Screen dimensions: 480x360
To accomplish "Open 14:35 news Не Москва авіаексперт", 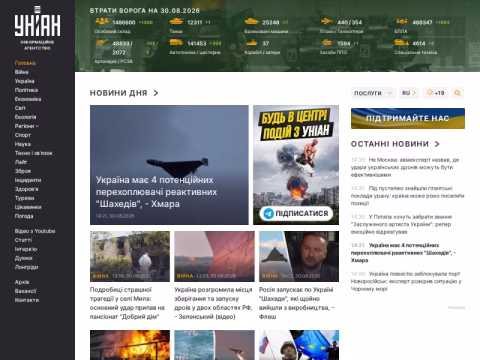I will tap(405, 167).
